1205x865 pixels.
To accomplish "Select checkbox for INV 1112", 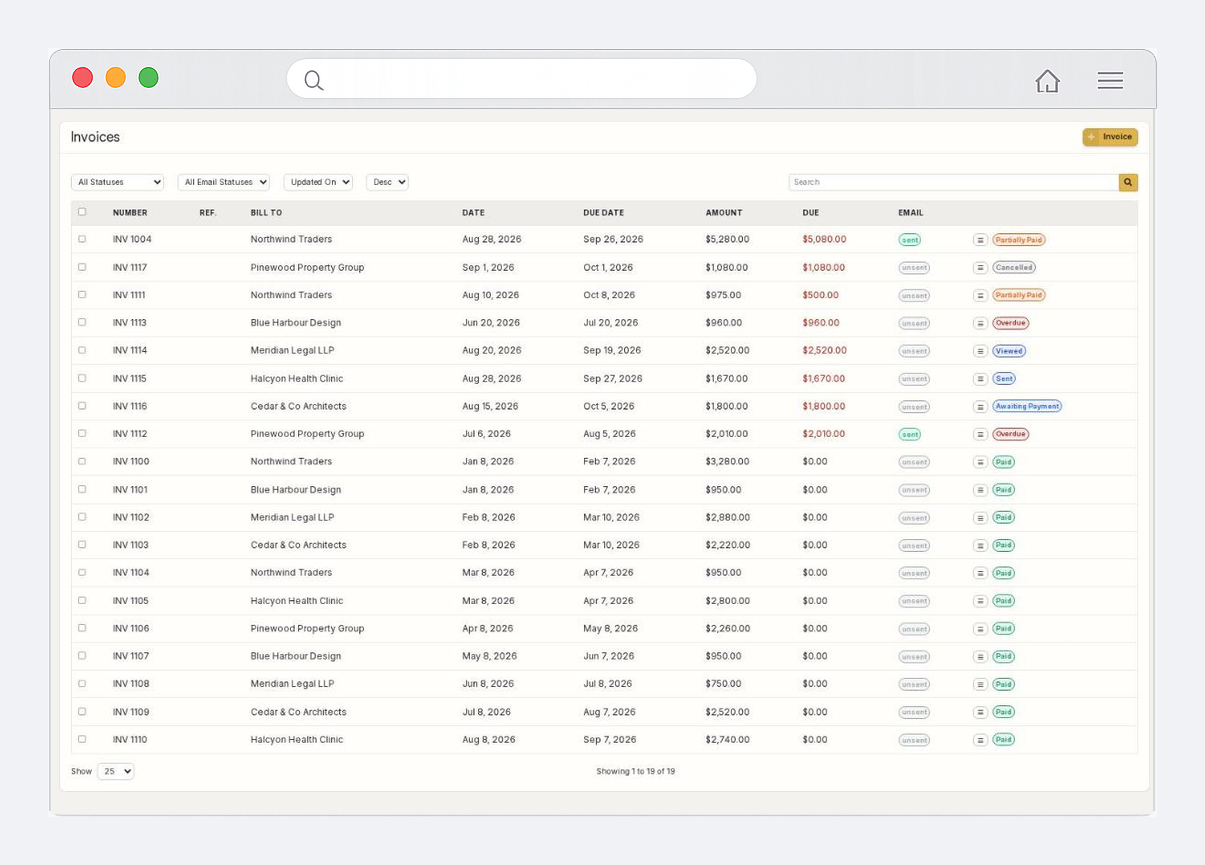I will coord(82,433).
